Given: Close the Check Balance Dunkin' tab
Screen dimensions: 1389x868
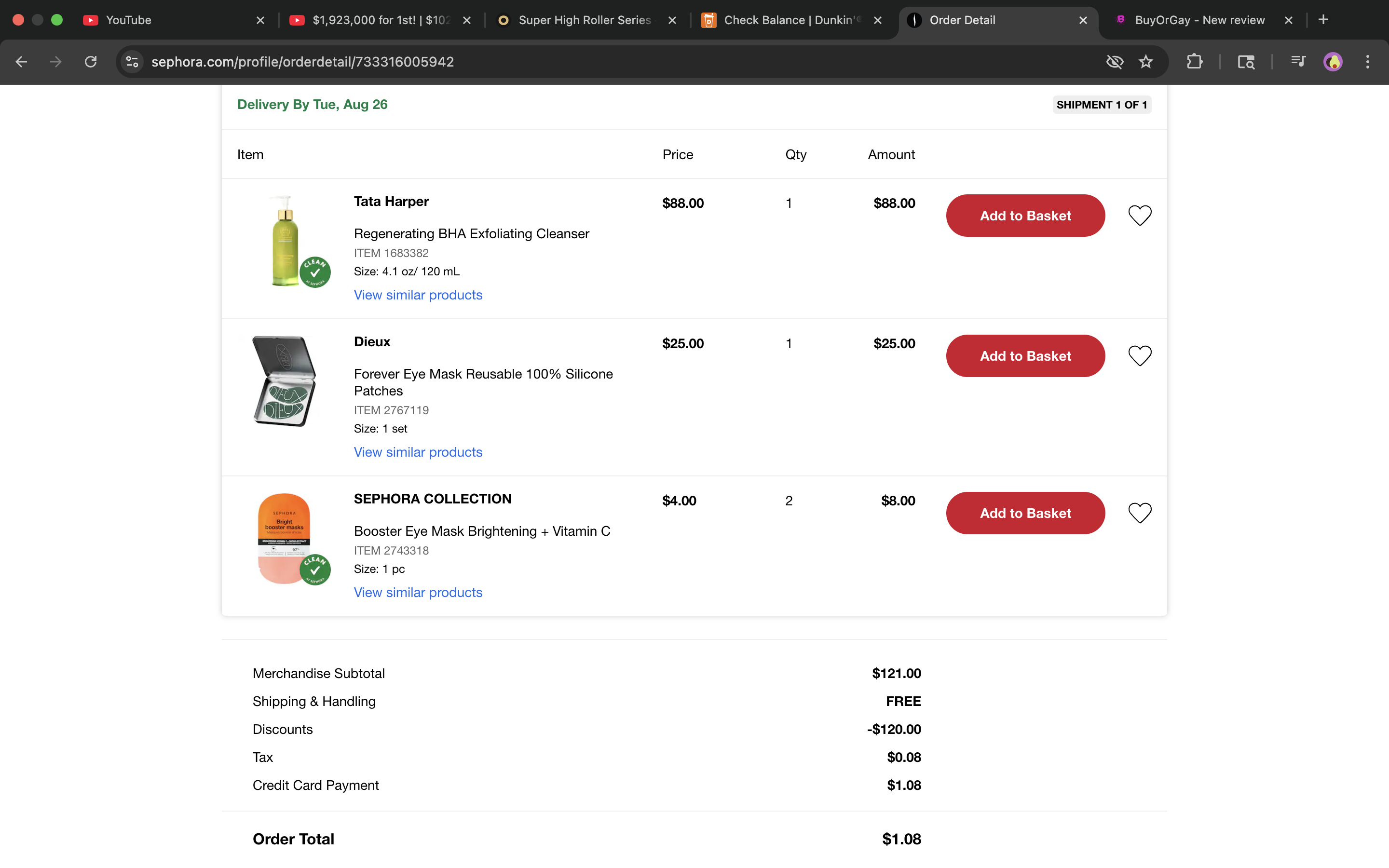Looking at the screenshot, I should pyautogui.click(x=878, y=20).
